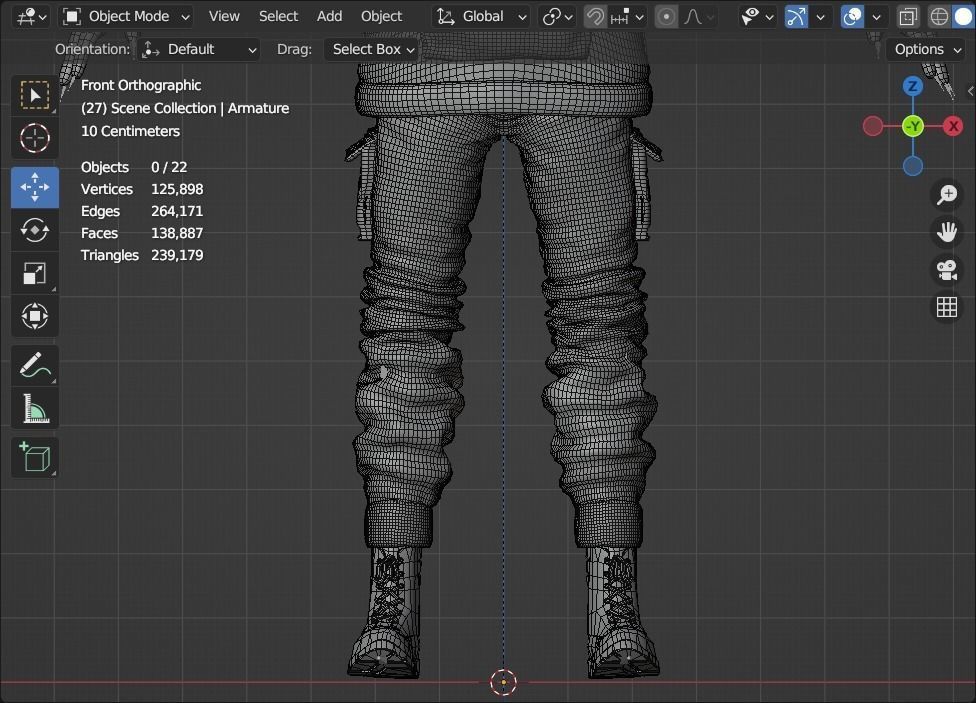Click the hand pan view button
This screenshot has width=976, height=703.
[947, 232]
